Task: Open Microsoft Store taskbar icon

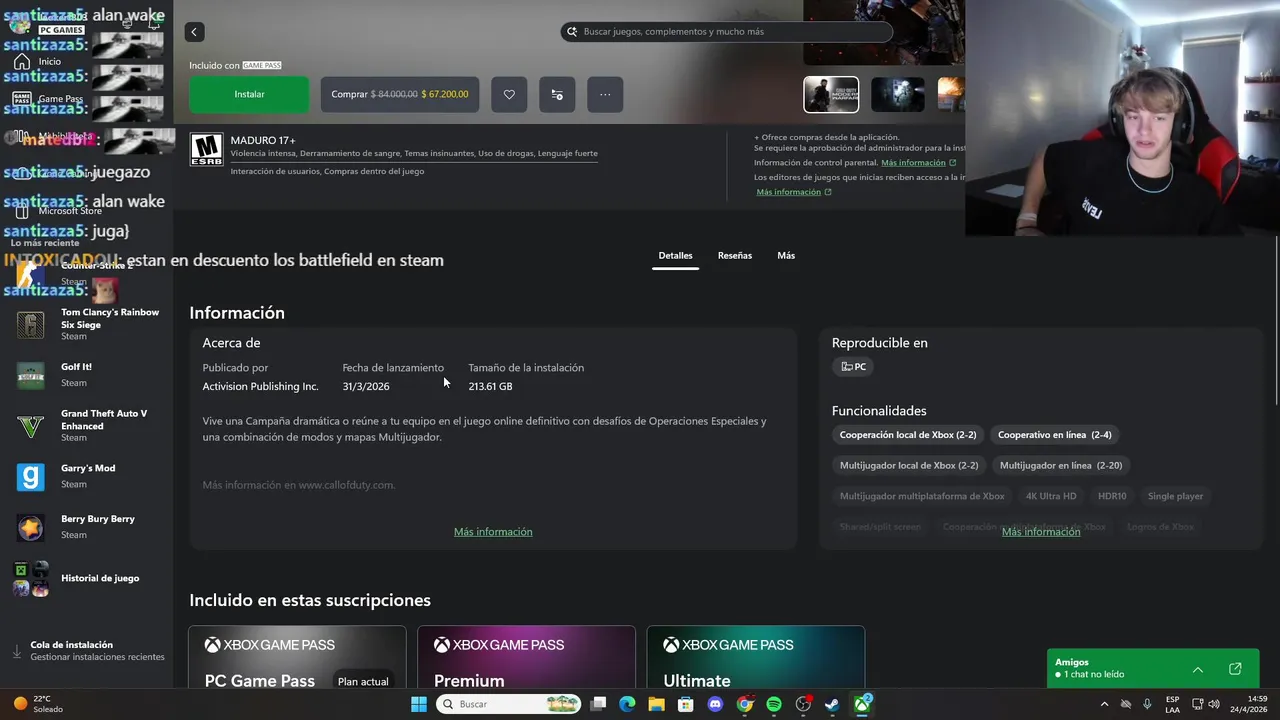Action: 686,704
